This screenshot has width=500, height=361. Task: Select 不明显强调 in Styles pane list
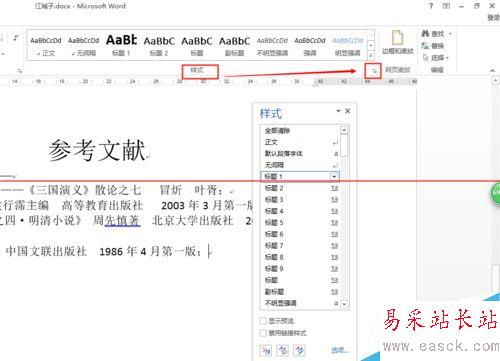(x=300, y=303)
